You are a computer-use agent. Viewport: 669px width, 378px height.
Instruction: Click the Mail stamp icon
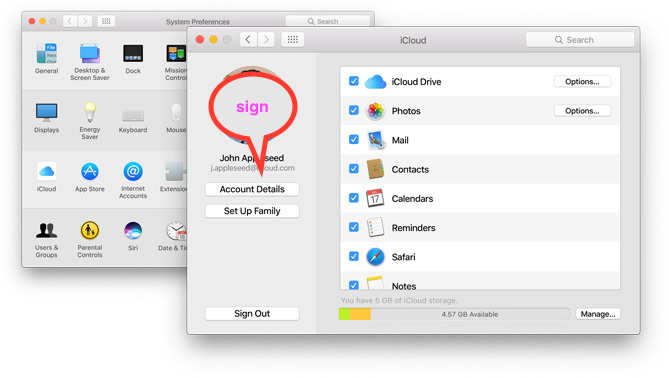click(376, 140)
